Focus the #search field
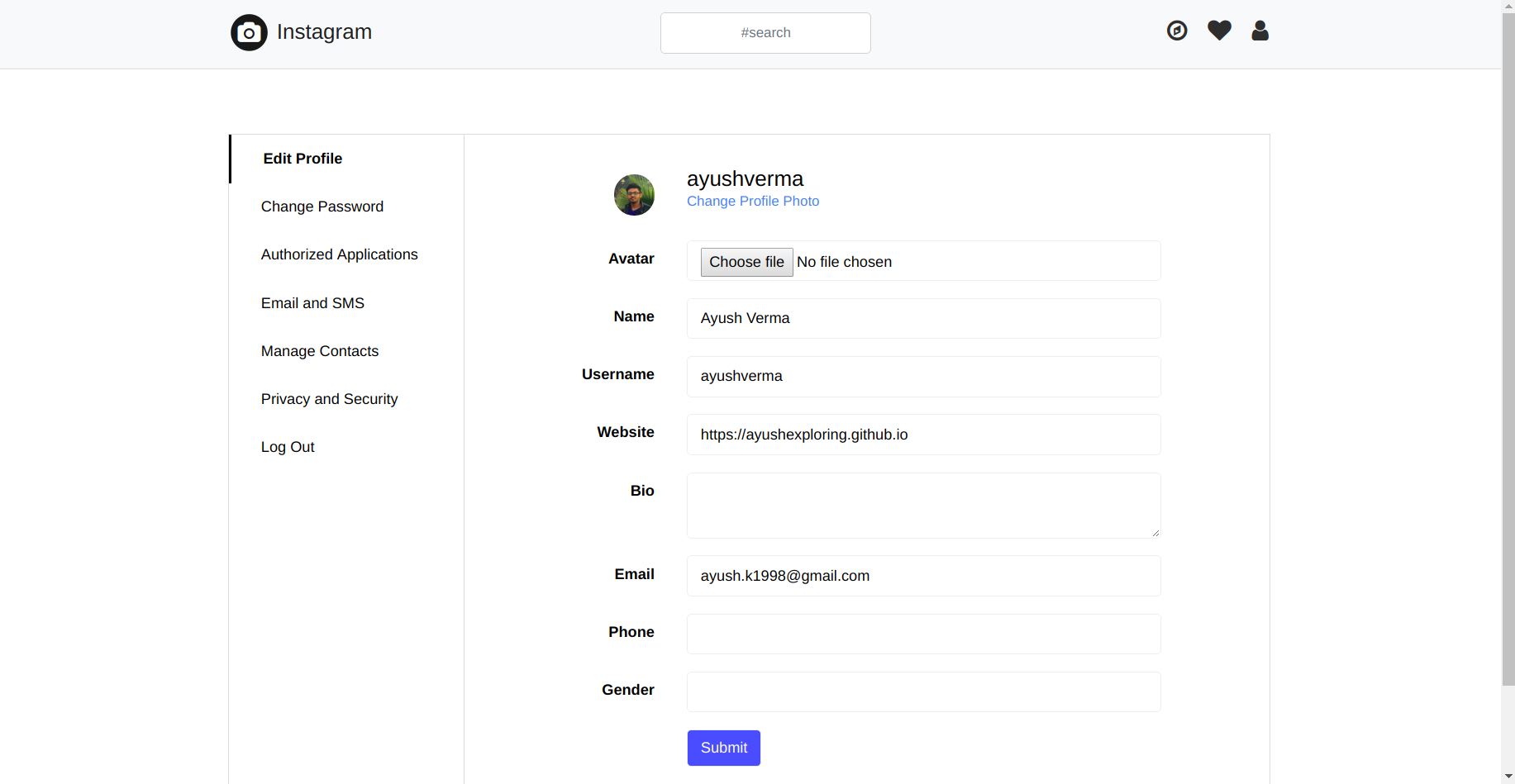 pos(765,33)
